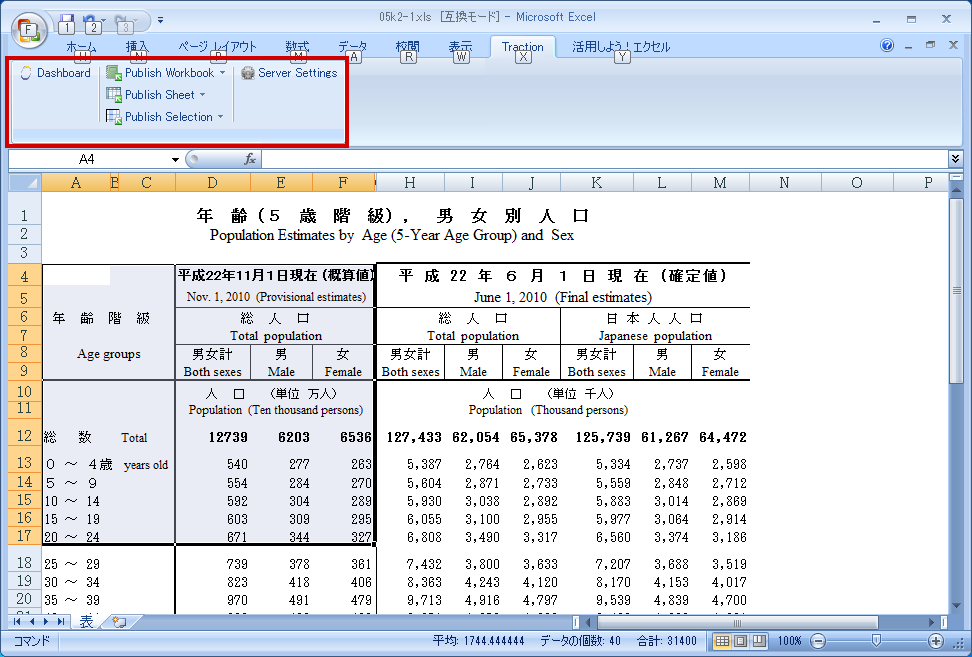Click Publish Sheet button
This screenshot has width=972, height=657.
pyautogui.click(x=151, y=95)
